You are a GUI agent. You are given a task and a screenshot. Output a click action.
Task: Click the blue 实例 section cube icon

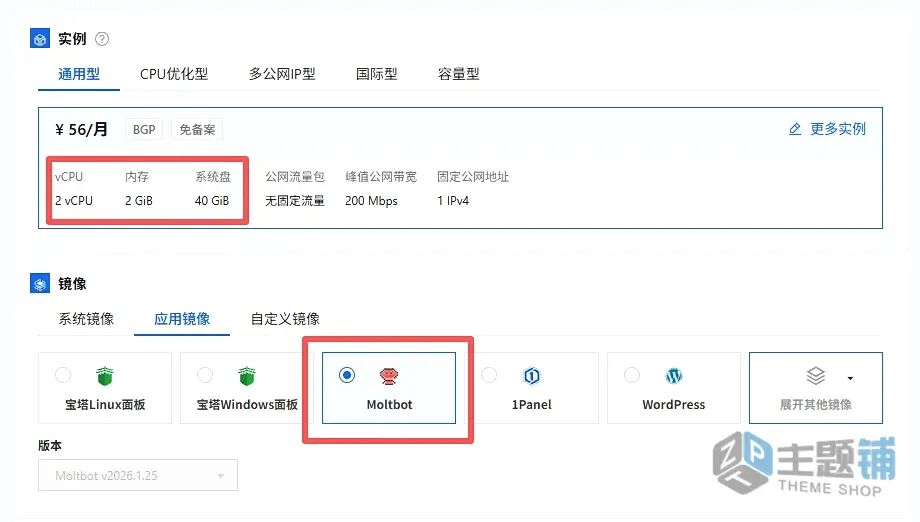pos(40,39)
